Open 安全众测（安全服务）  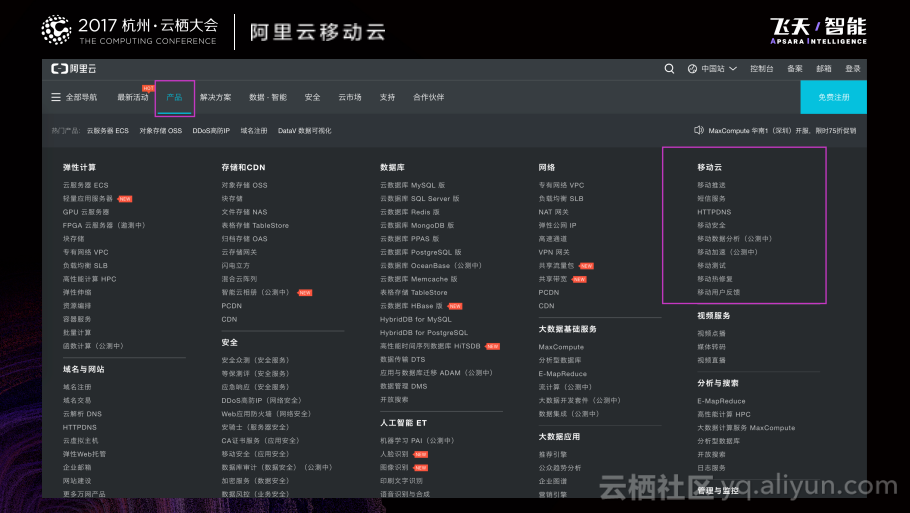(255, 360)
